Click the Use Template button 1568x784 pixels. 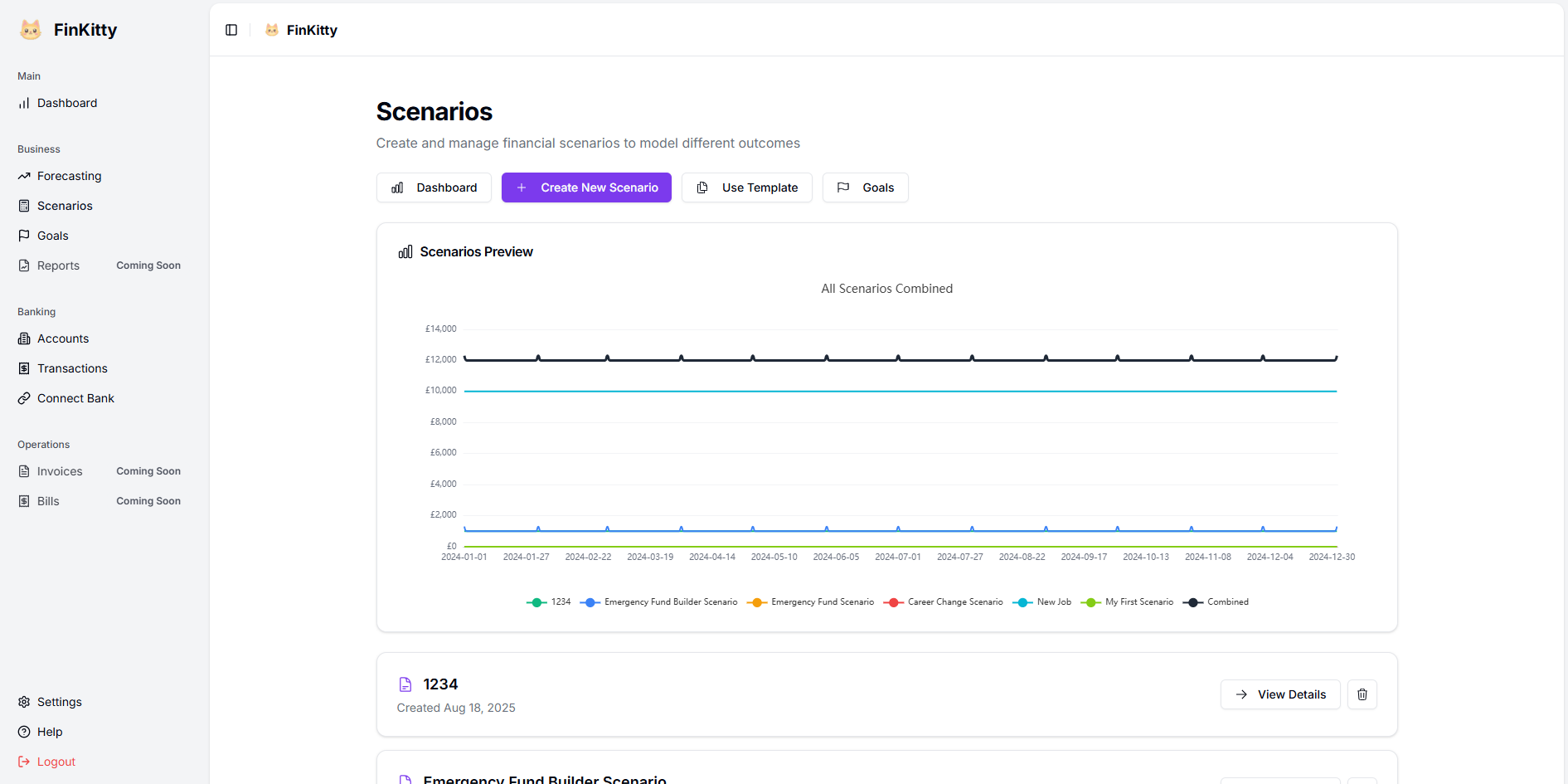coord(747,187)
